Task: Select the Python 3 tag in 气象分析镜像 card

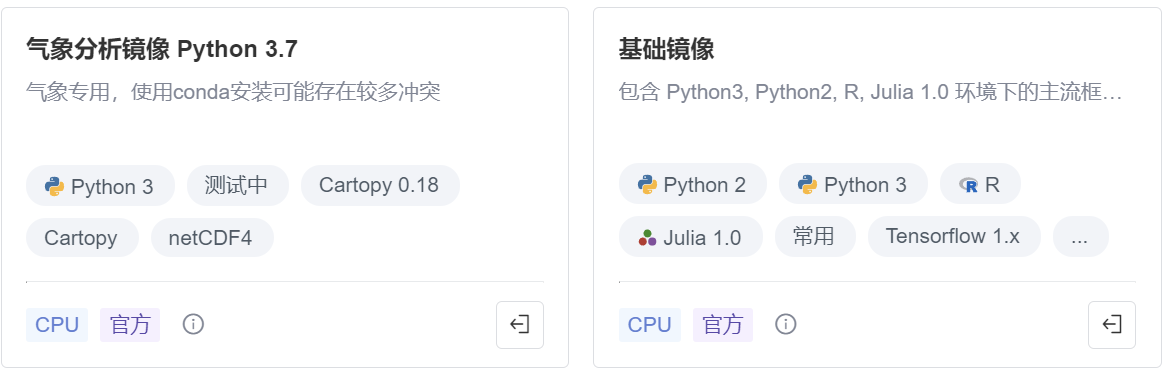Action: (100, 186)
